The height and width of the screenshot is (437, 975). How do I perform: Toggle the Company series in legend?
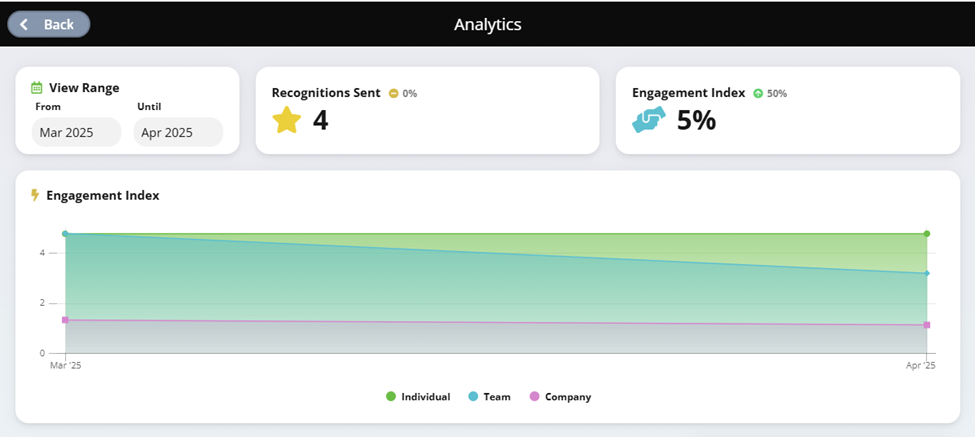point(560,397)
